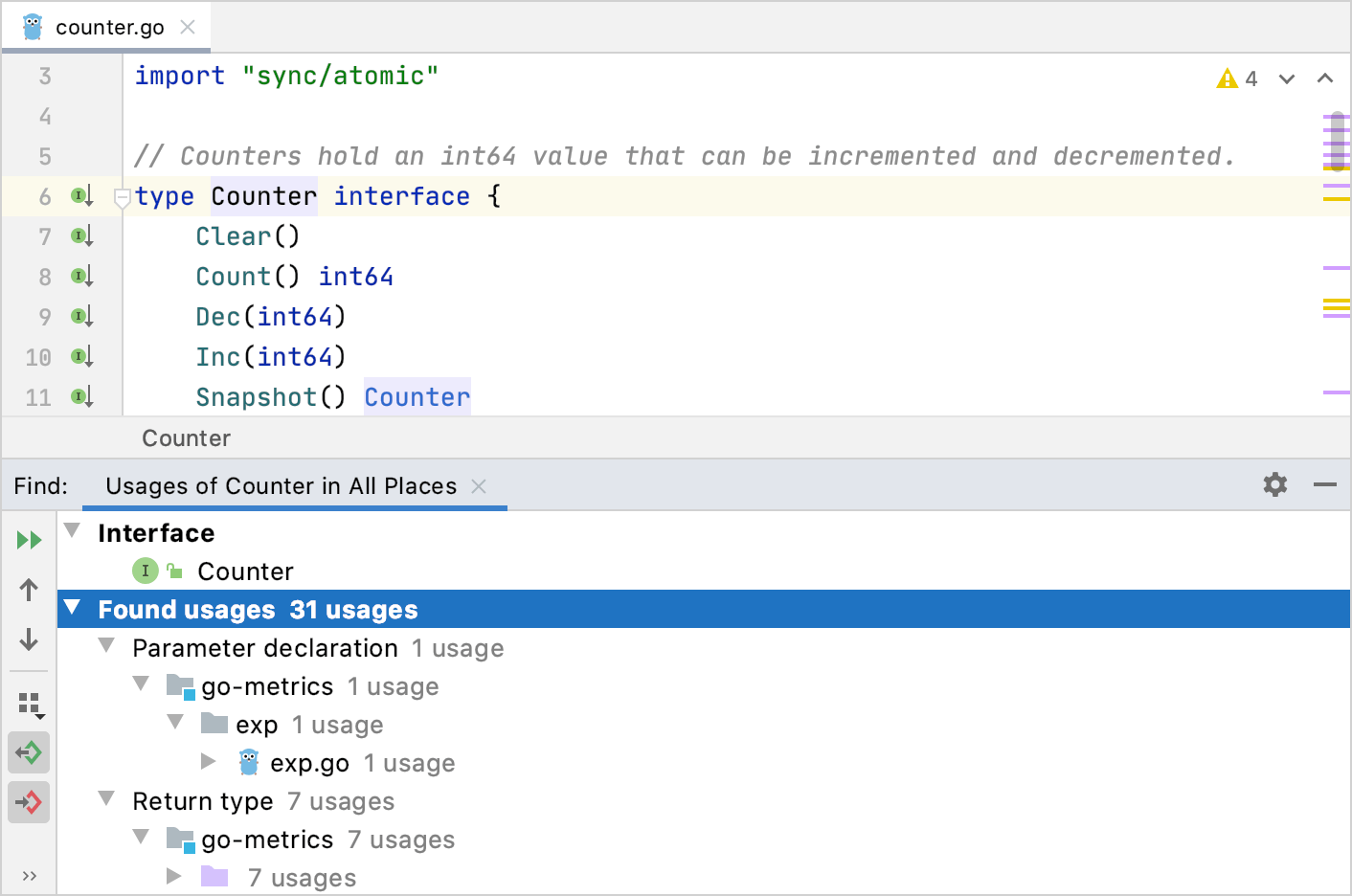The height and width of the screenshot is (896, 1352).
Task: Toggle code folding on the Counter interface line
Action: [x=122, y=197]
